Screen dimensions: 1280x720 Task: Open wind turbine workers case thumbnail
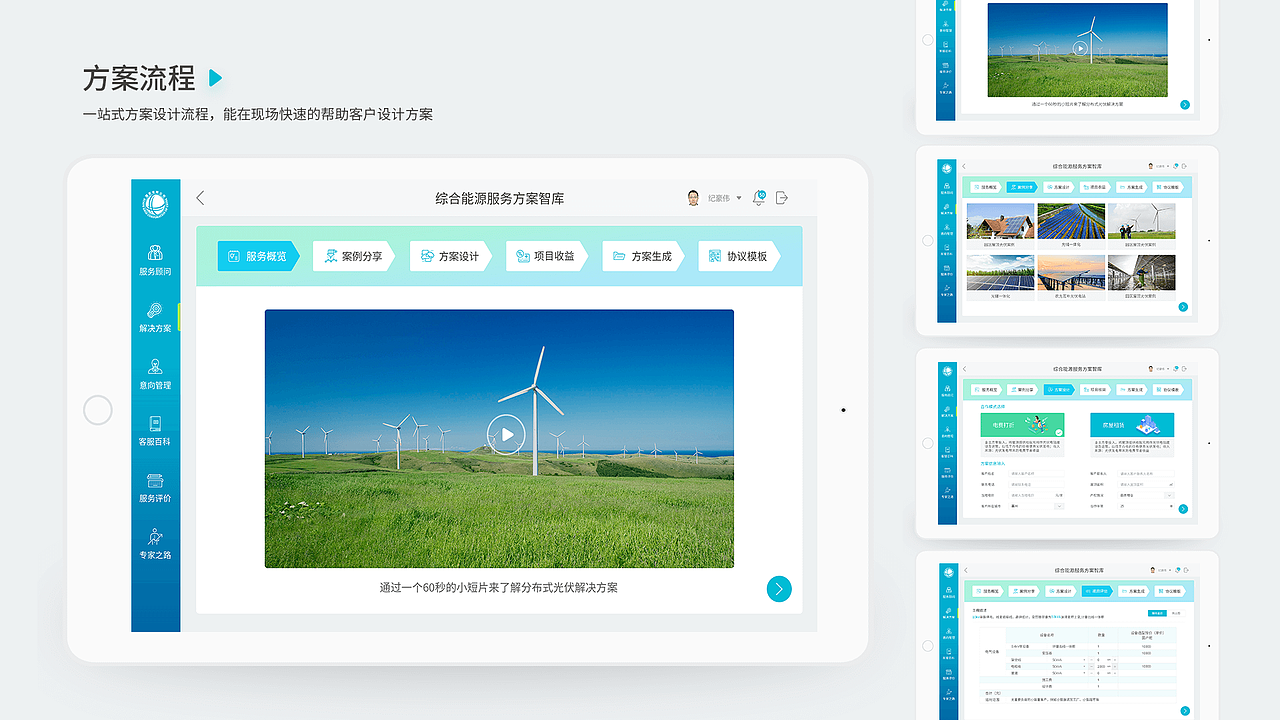(1142, 222)
